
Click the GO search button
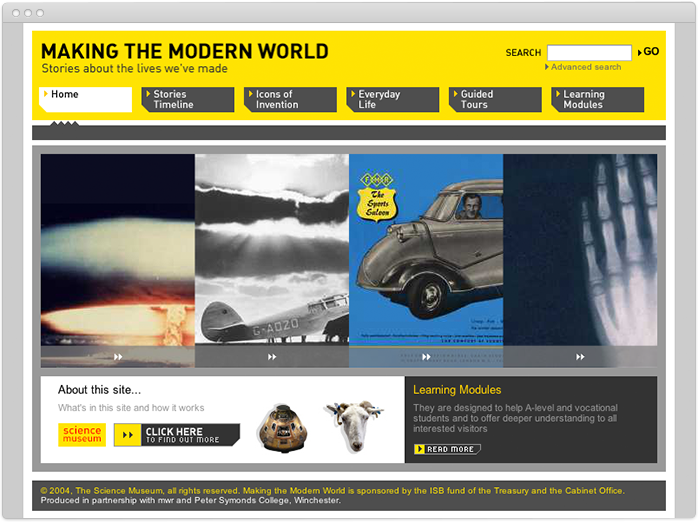point(649,52)
